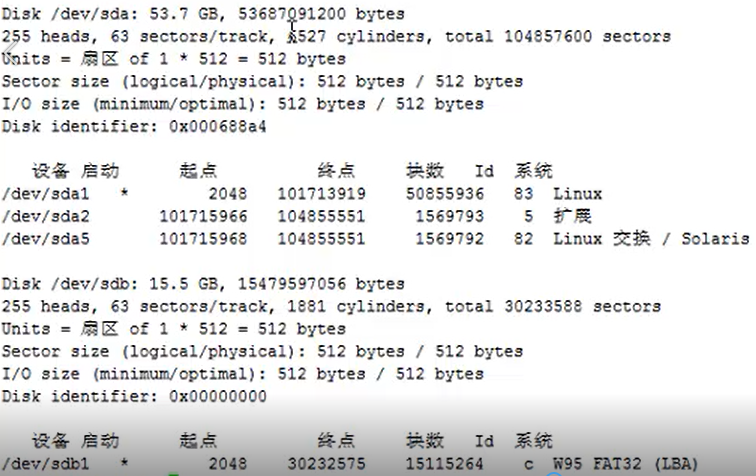Select end sector 30232575
This screenshot has height=476, width=756.
click(x=326, y=464)
